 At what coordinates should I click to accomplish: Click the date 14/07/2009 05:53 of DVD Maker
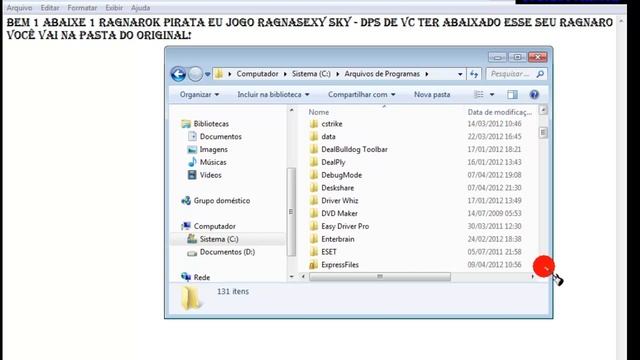494,213
